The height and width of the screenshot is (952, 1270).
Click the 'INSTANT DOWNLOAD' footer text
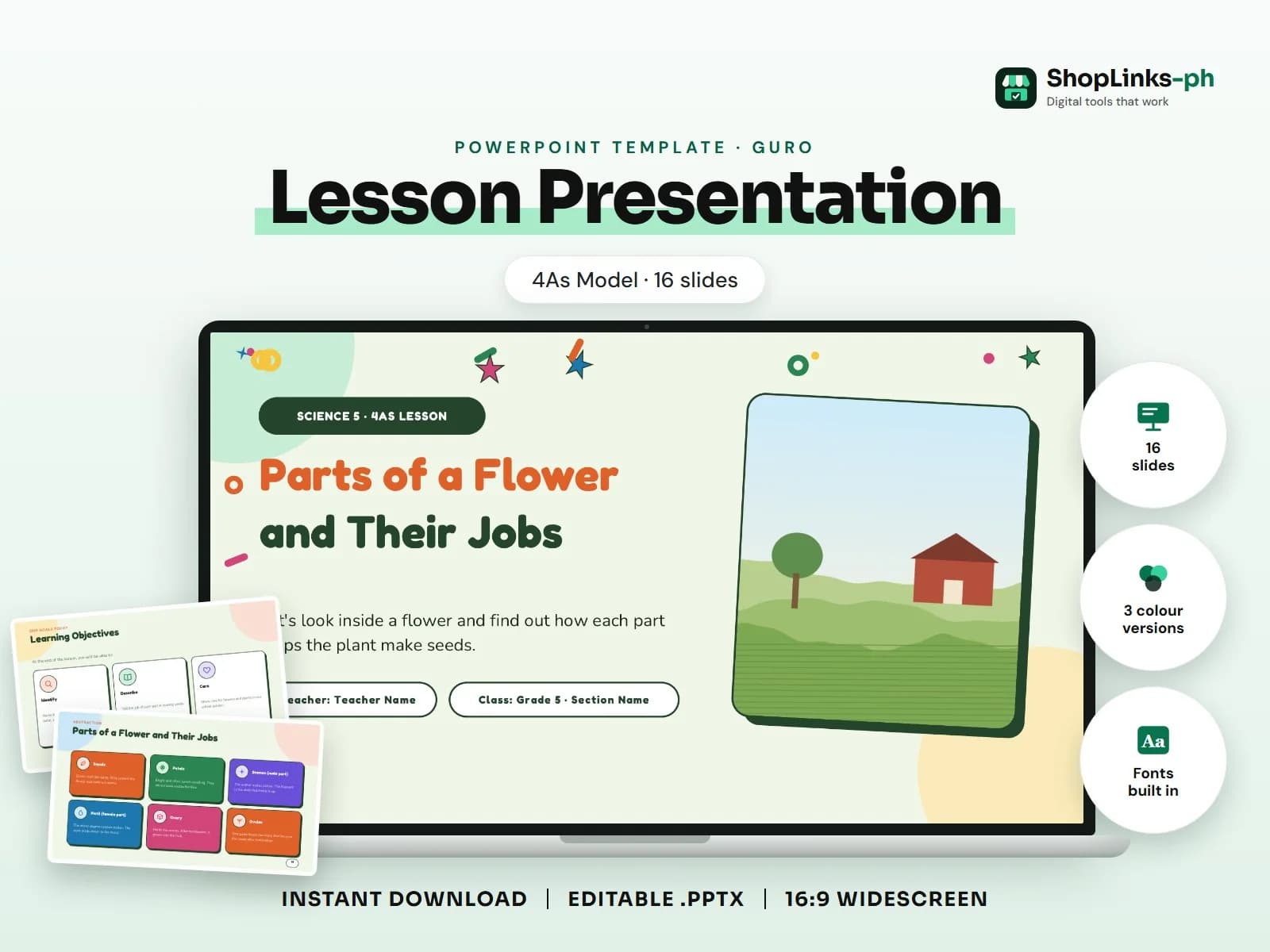tap(404, 899)
